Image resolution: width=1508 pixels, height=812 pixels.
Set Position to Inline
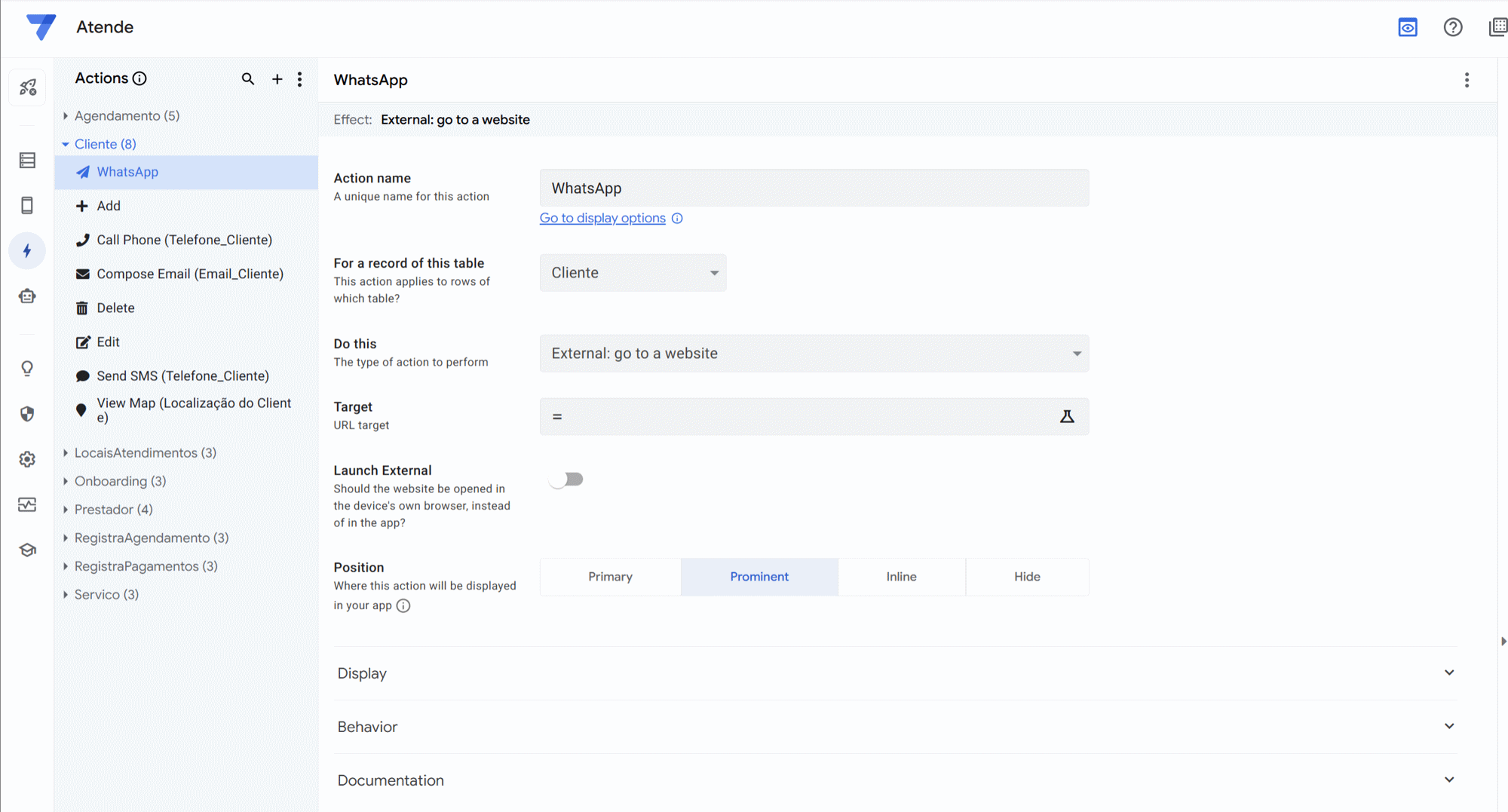(x=901, y=577)
